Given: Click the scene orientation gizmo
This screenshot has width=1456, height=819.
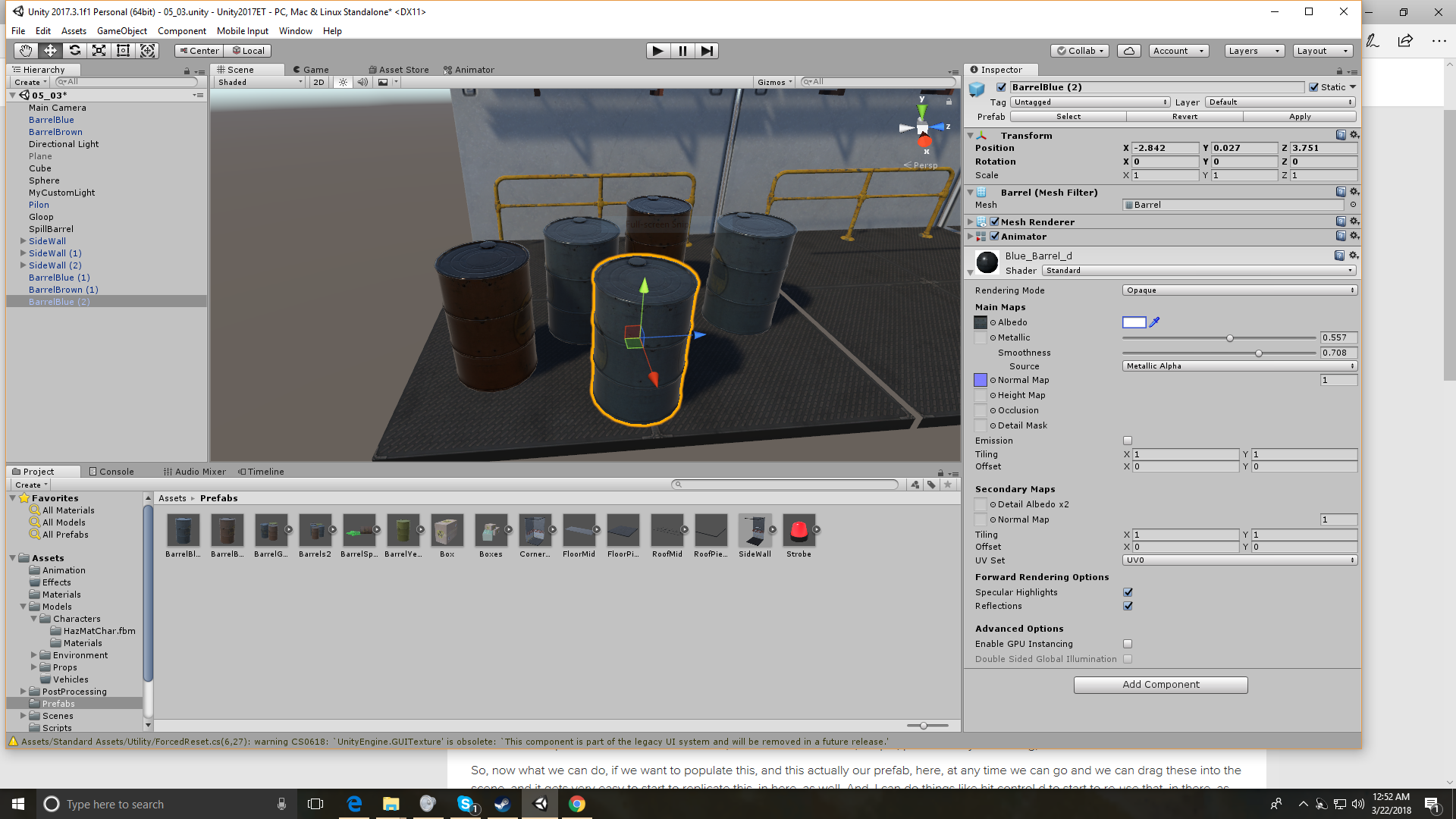Looking at the screenshot, I should click(923, 127).
